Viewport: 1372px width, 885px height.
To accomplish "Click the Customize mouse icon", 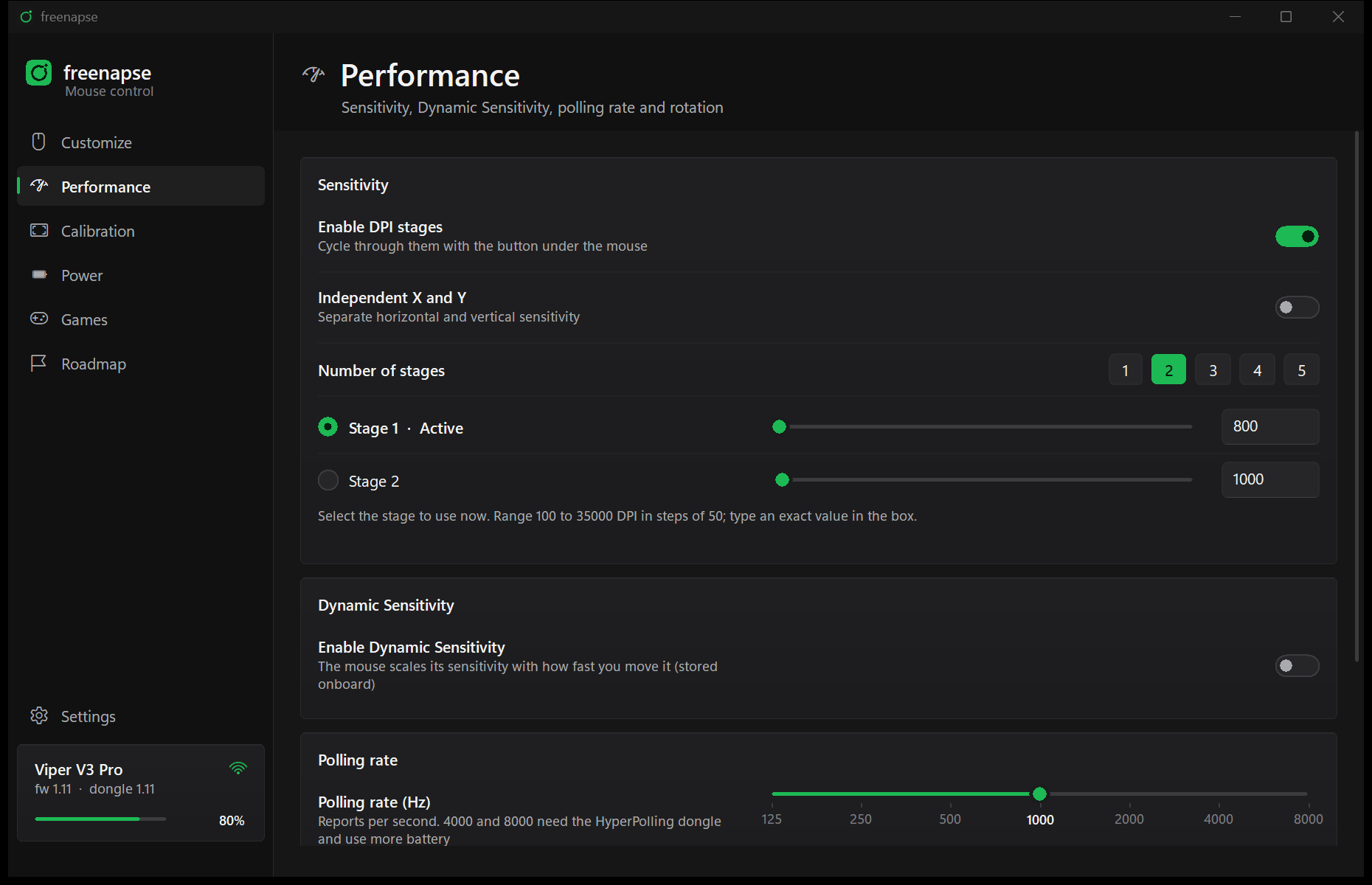I will coord(39,142).
